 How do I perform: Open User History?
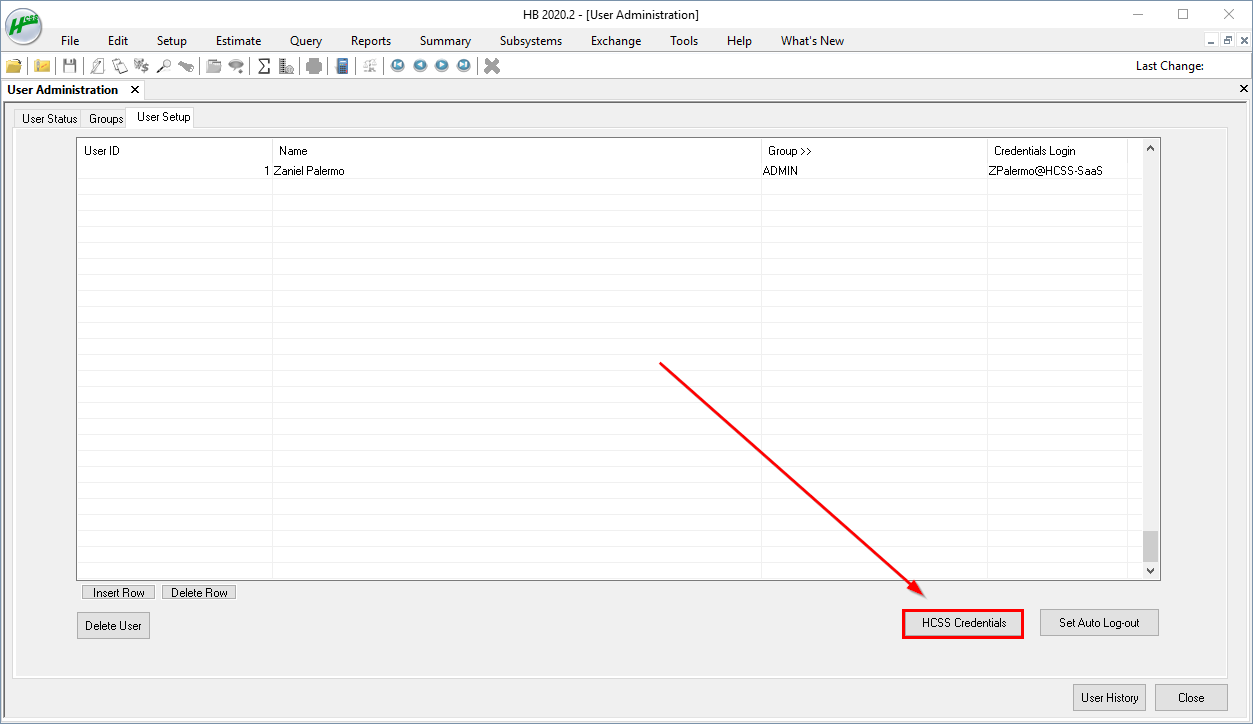[1109, 697]
